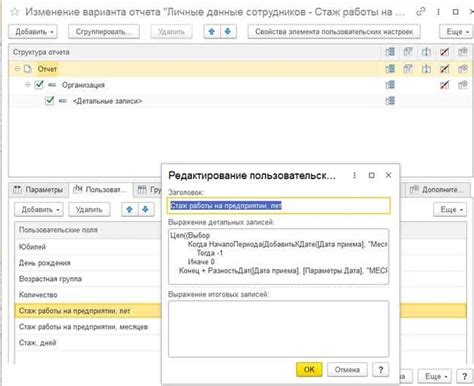Select the Юбилей user field

click(88, 247)
